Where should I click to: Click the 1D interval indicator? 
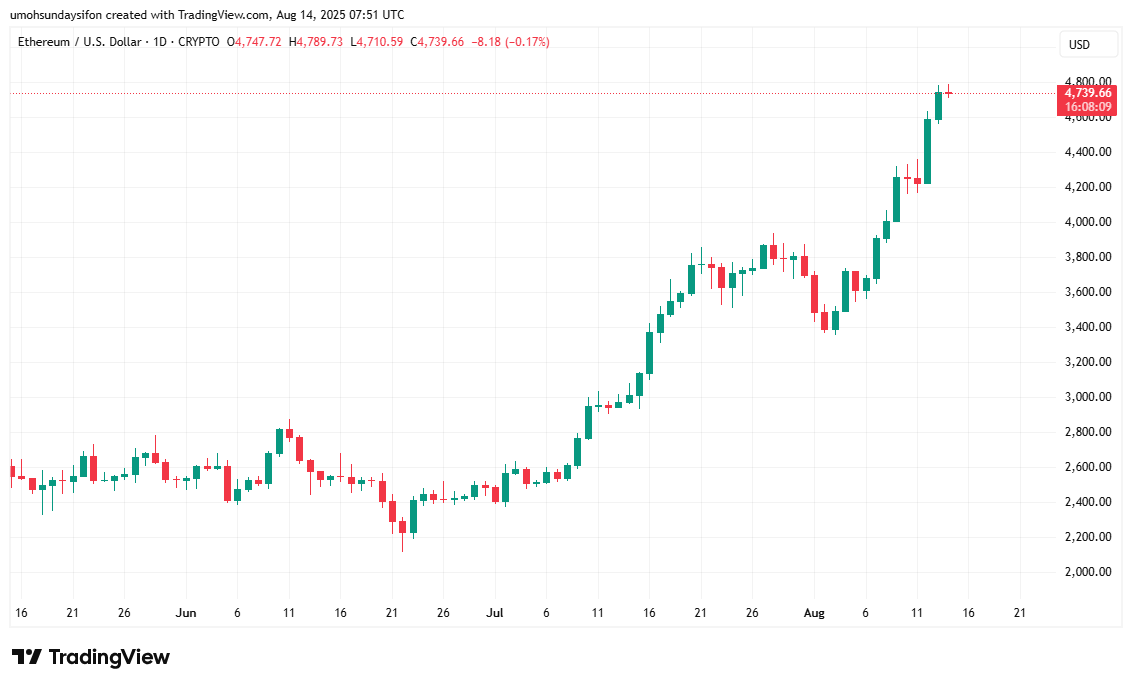158,42
